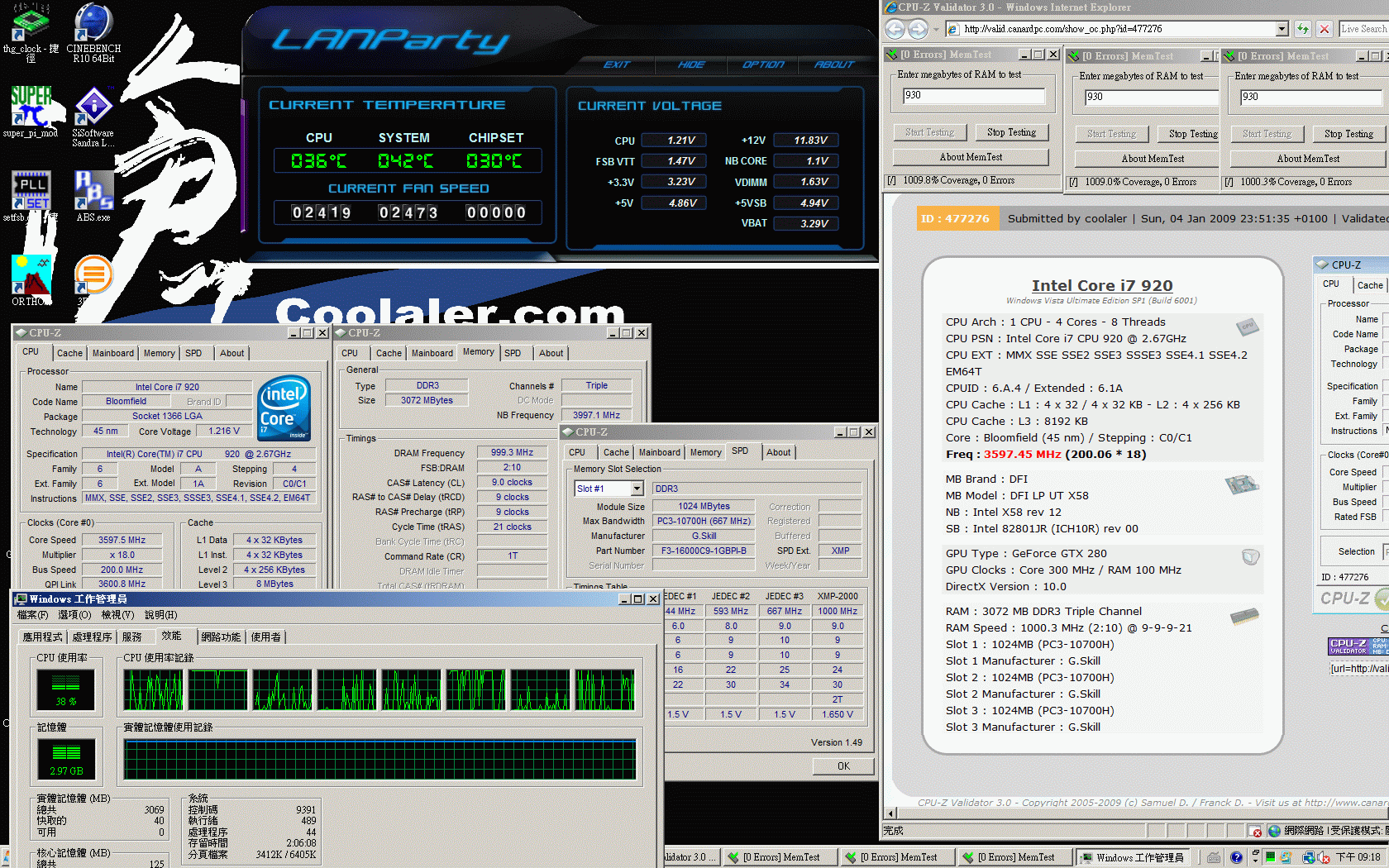Switch to Mainboard tab in left CPU-Z

pos(112,353)
